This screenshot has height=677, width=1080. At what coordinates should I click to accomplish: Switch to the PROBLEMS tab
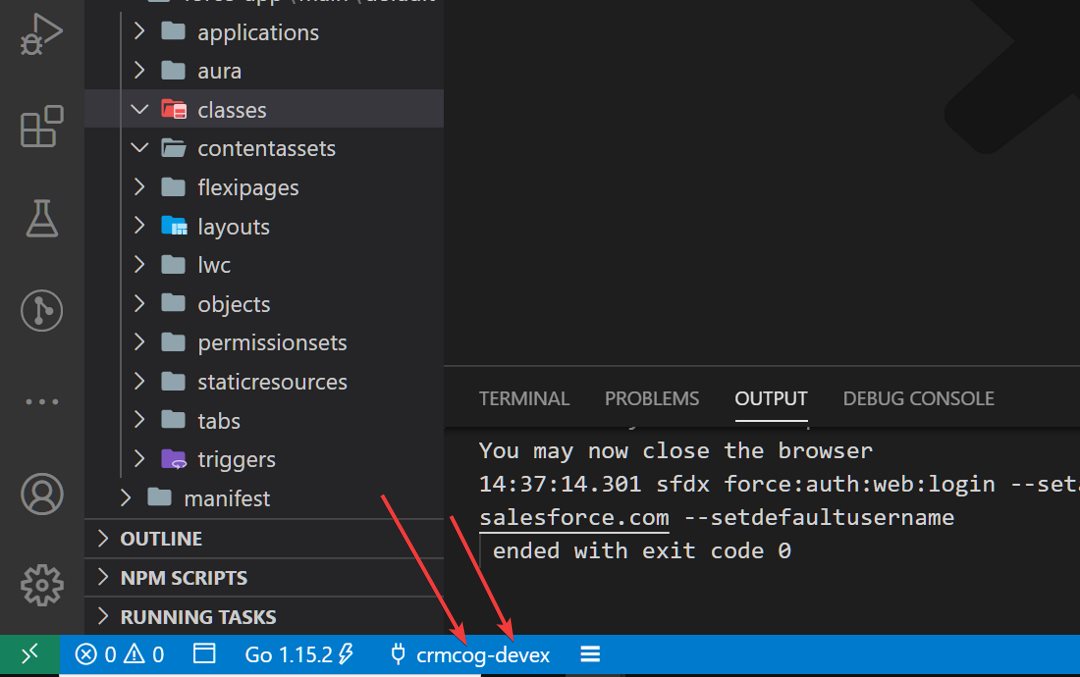652,398
